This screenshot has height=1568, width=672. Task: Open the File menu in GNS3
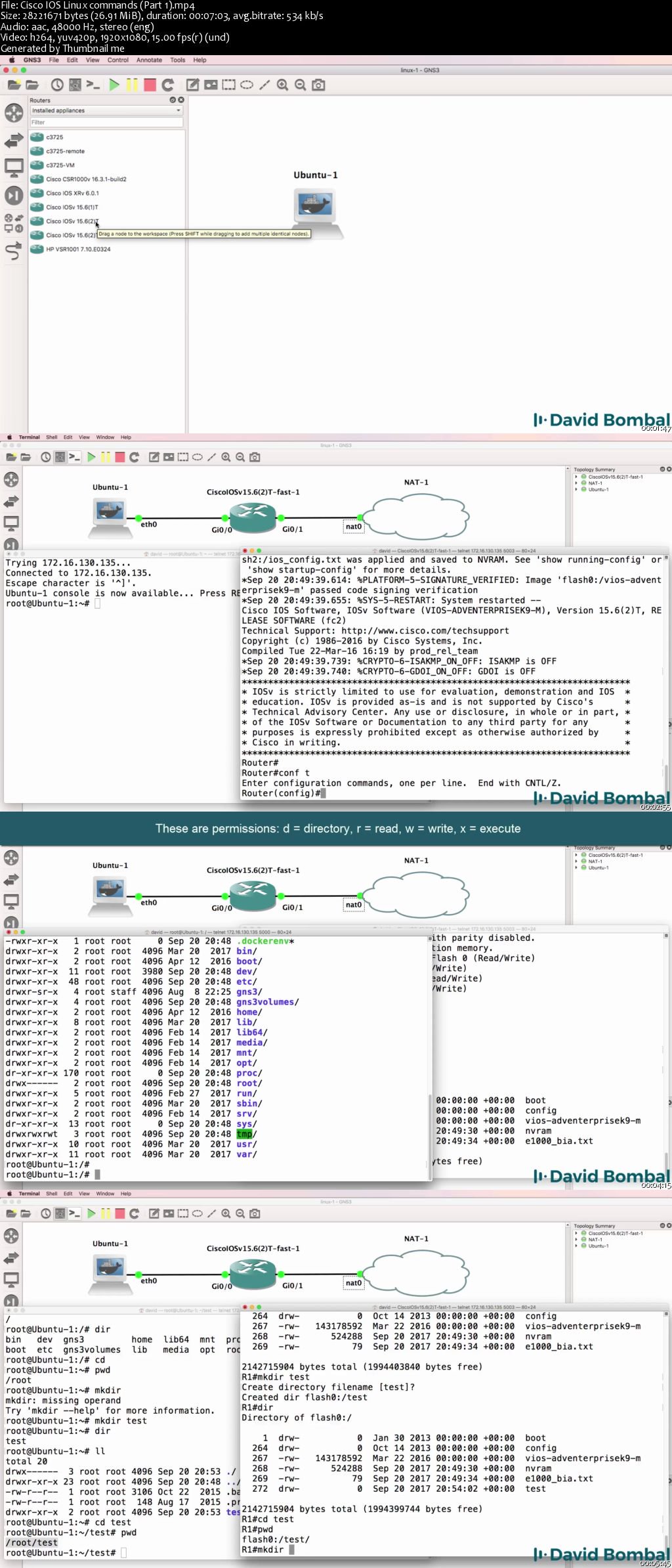point(54,60)
